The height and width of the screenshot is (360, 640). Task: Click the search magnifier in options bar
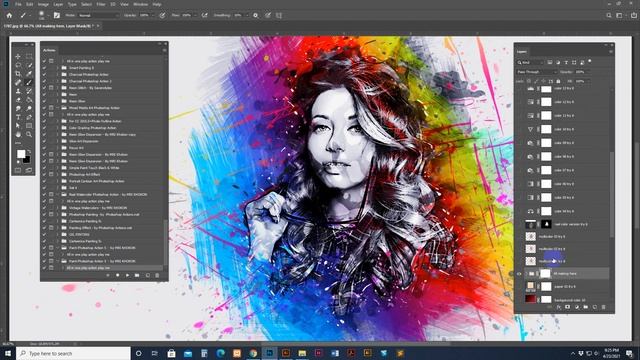point(609,15)
